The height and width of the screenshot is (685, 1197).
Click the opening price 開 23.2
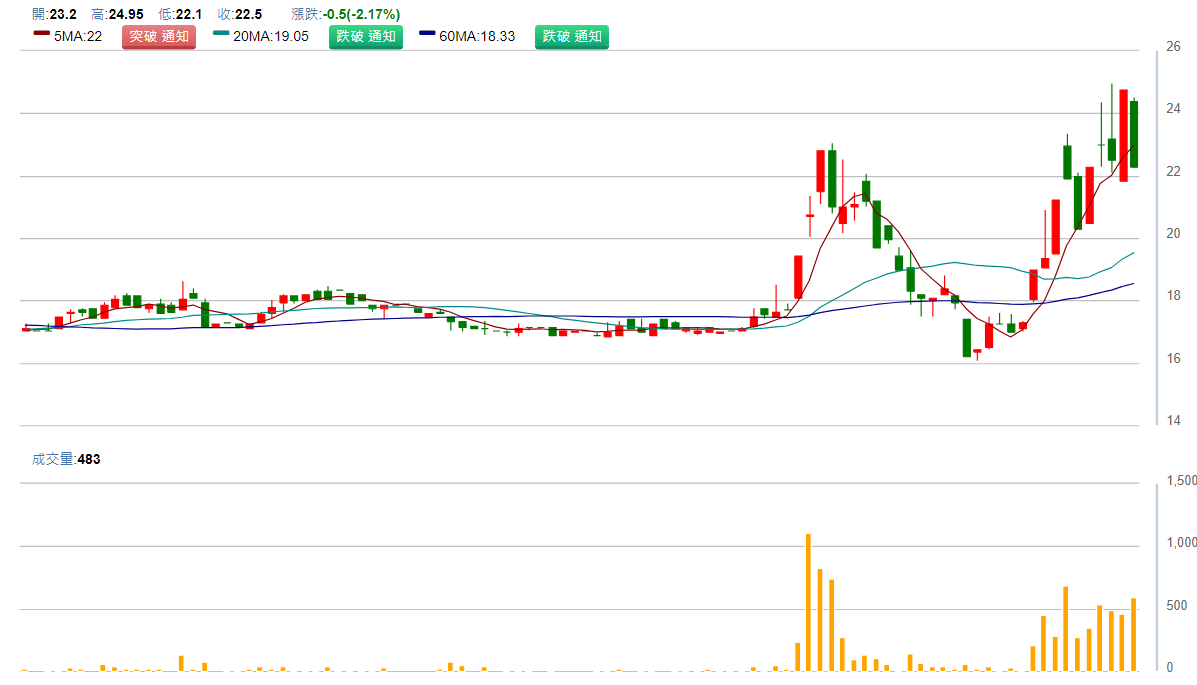coord(54,14)
